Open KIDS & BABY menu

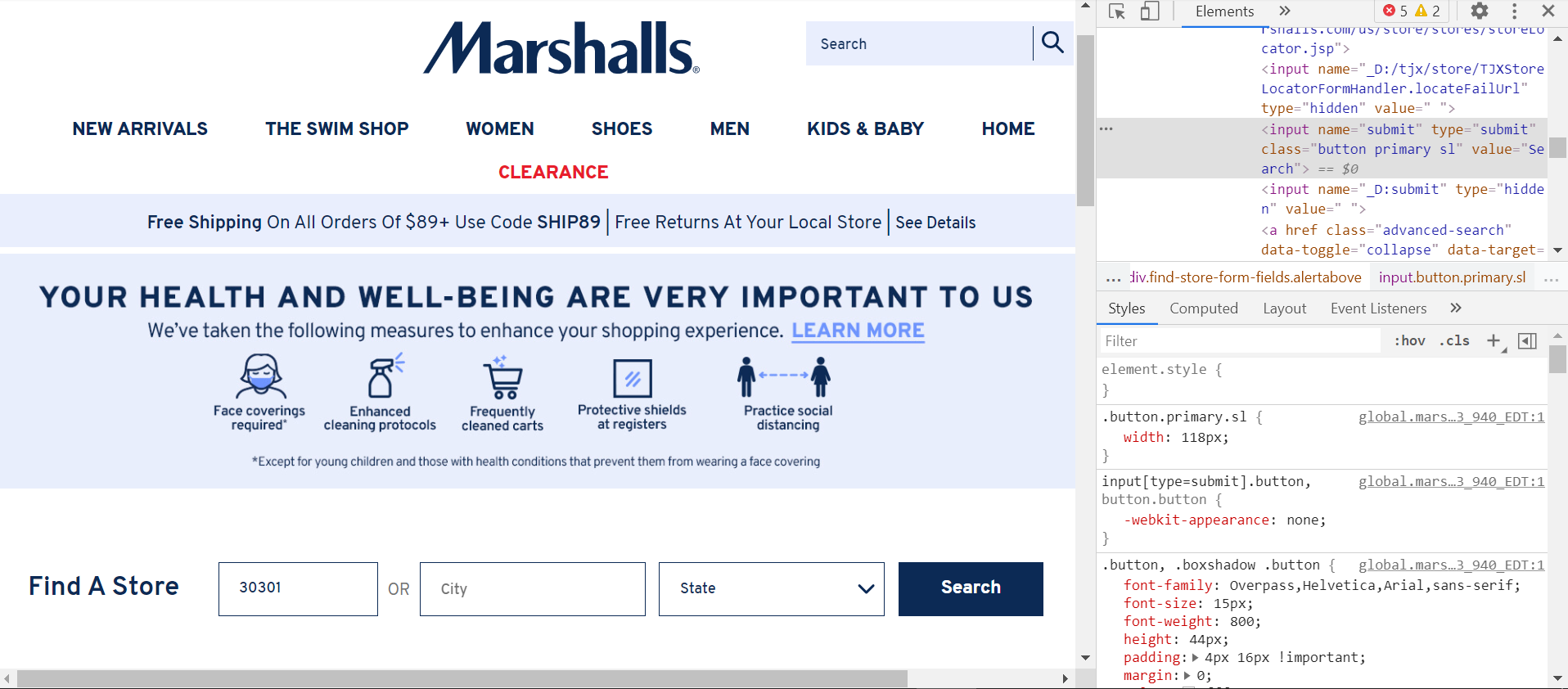pyautogui.click(x=865, y=128)
